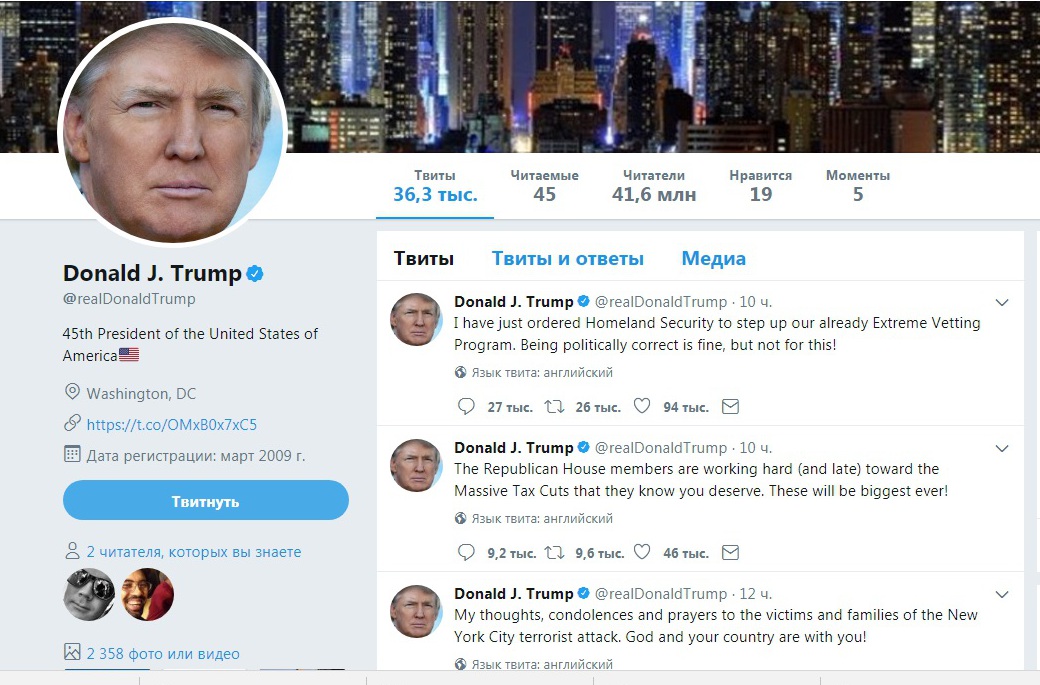Screen dimensions: 1040x685
Task: Open dropdown arrow on Tax Cuts tweet
Action: (1002, 448)
